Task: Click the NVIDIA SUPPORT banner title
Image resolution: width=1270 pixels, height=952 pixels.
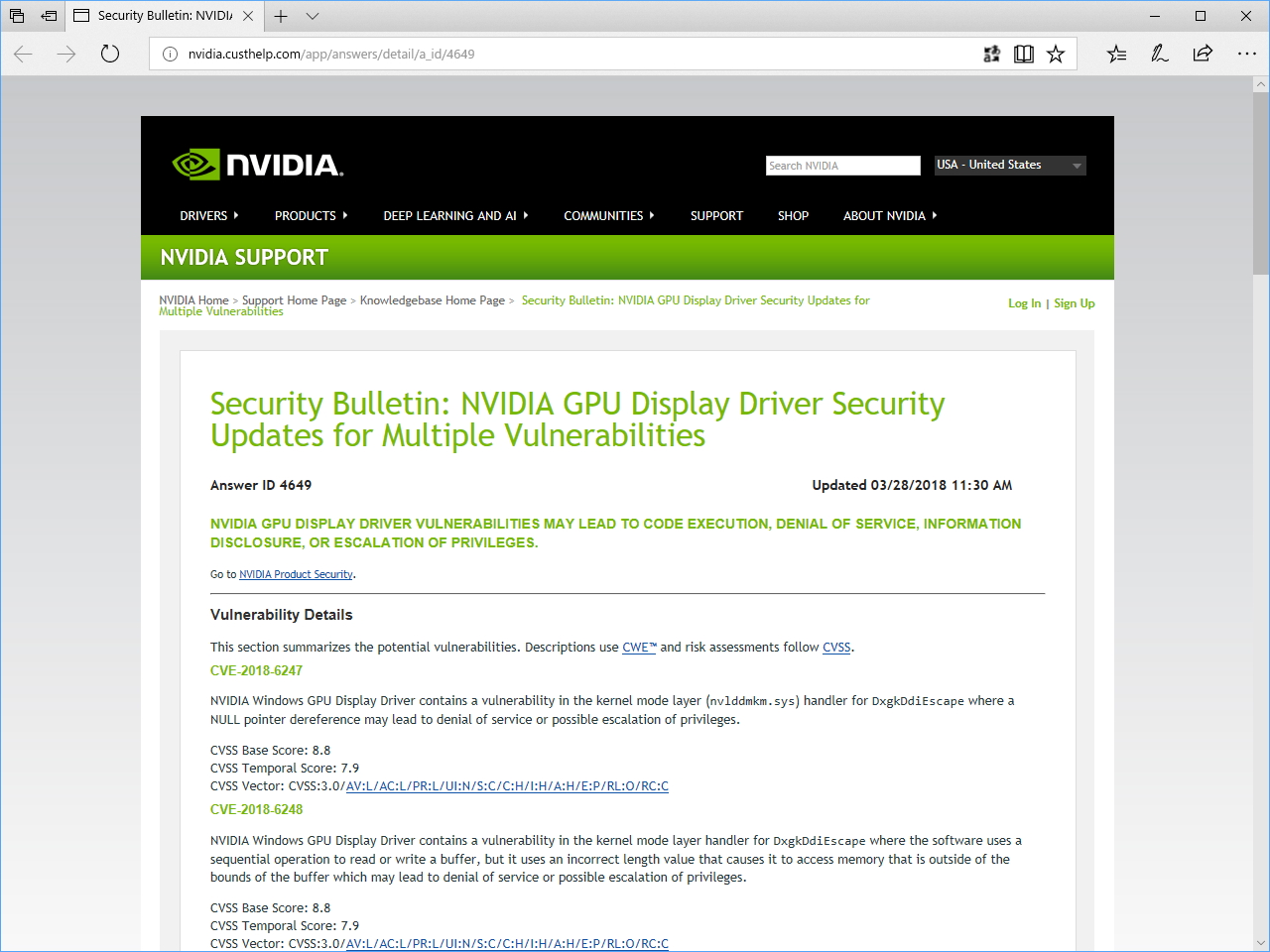Action: click(244, 258)
